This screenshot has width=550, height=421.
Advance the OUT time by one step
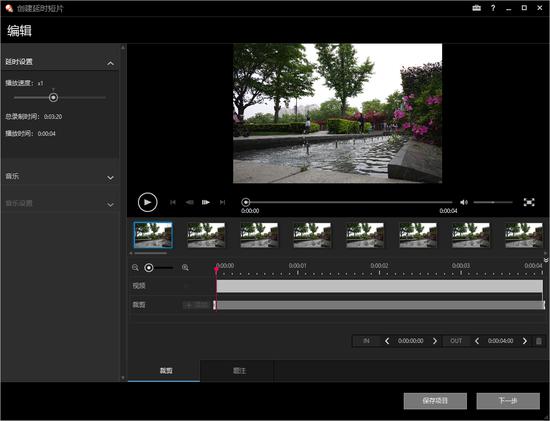pyautogui.click(x=525, y=341)
